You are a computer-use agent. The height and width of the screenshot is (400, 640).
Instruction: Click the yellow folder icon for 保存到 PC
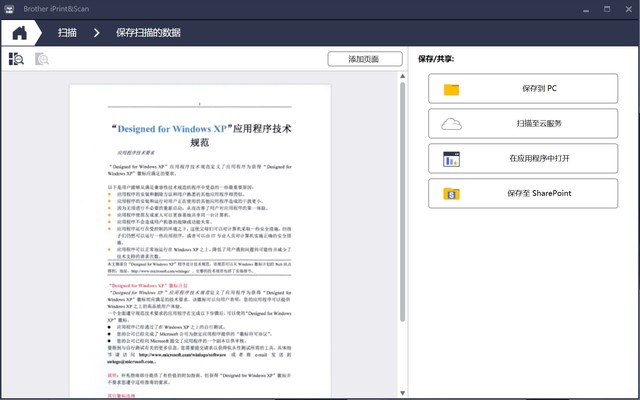[x=451, y=89]
